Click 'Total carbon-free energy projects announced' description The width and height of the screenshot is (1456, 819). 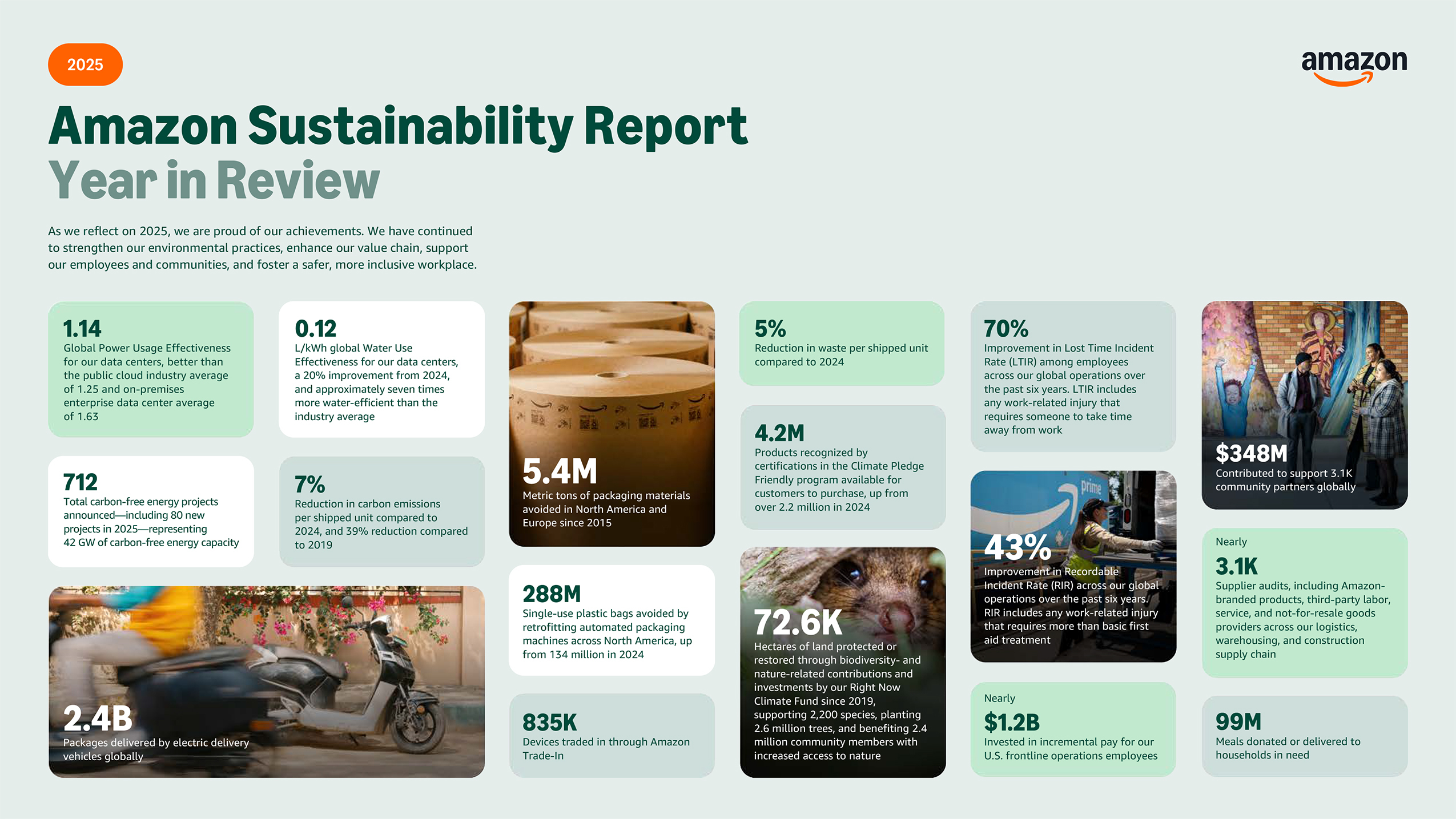tap(151, 522)
